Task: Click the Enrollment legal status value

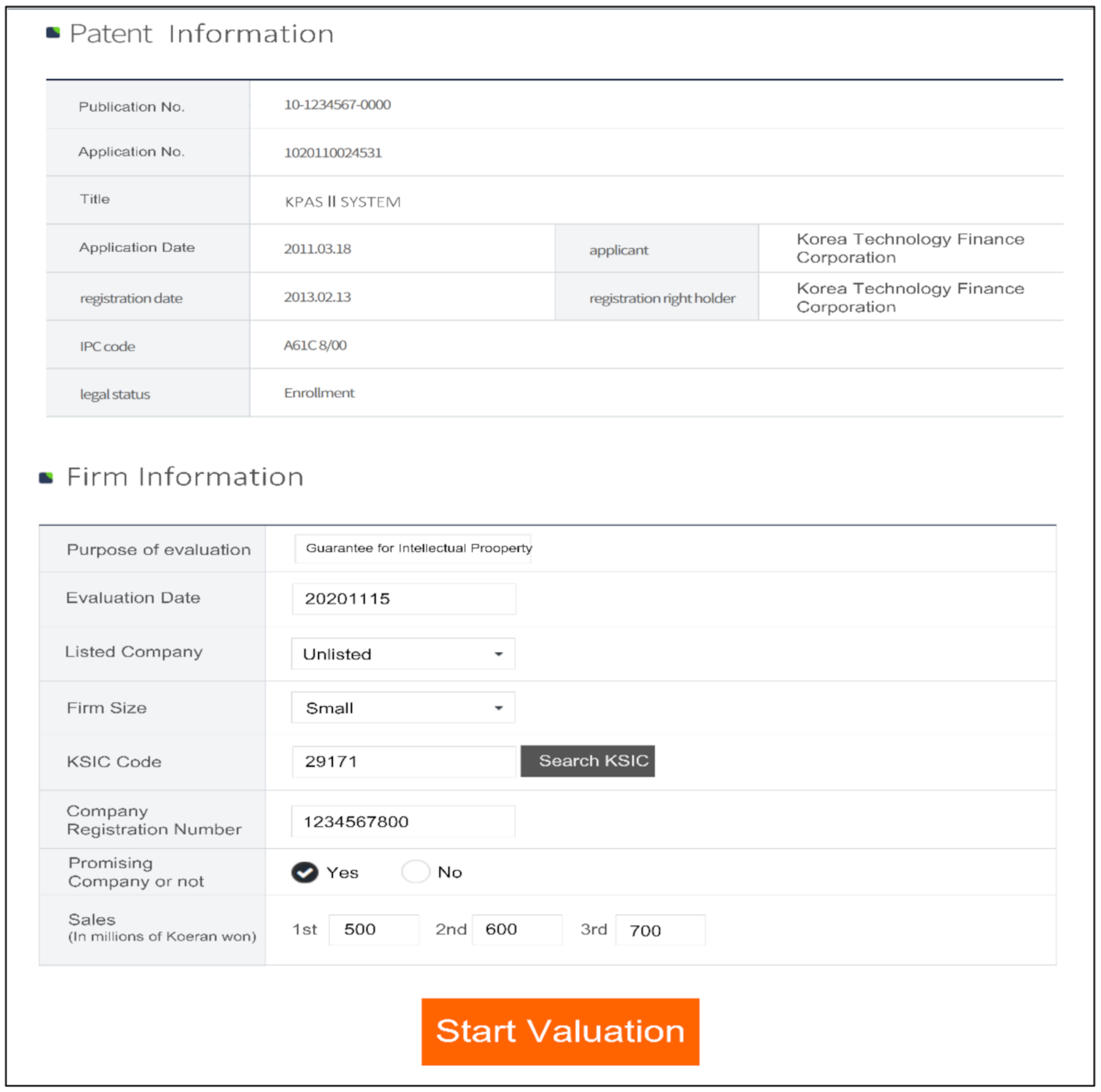Action: click(x=319, y=393)
